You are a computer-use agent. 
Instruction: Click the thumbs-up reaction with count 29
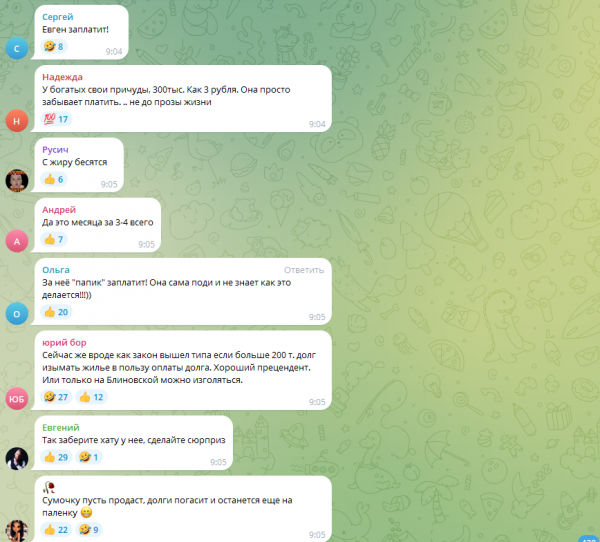(x=56, y=457)
